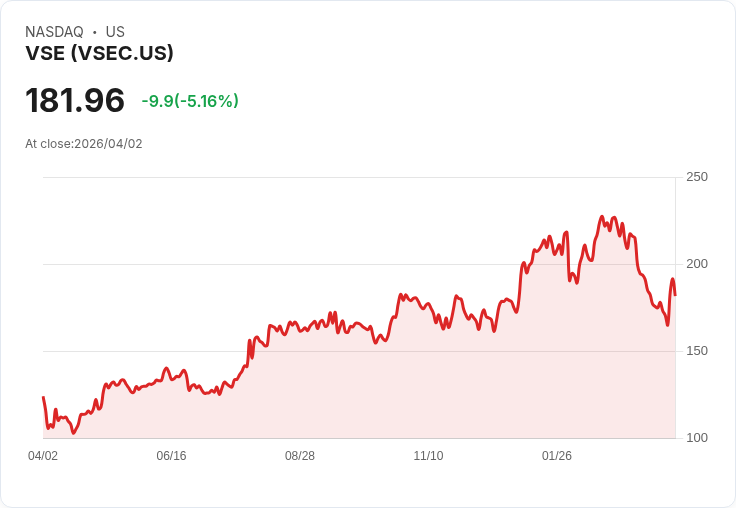Select the US market label
The width and height of the screenshot is (736, 508).
[x=115, y=32]
